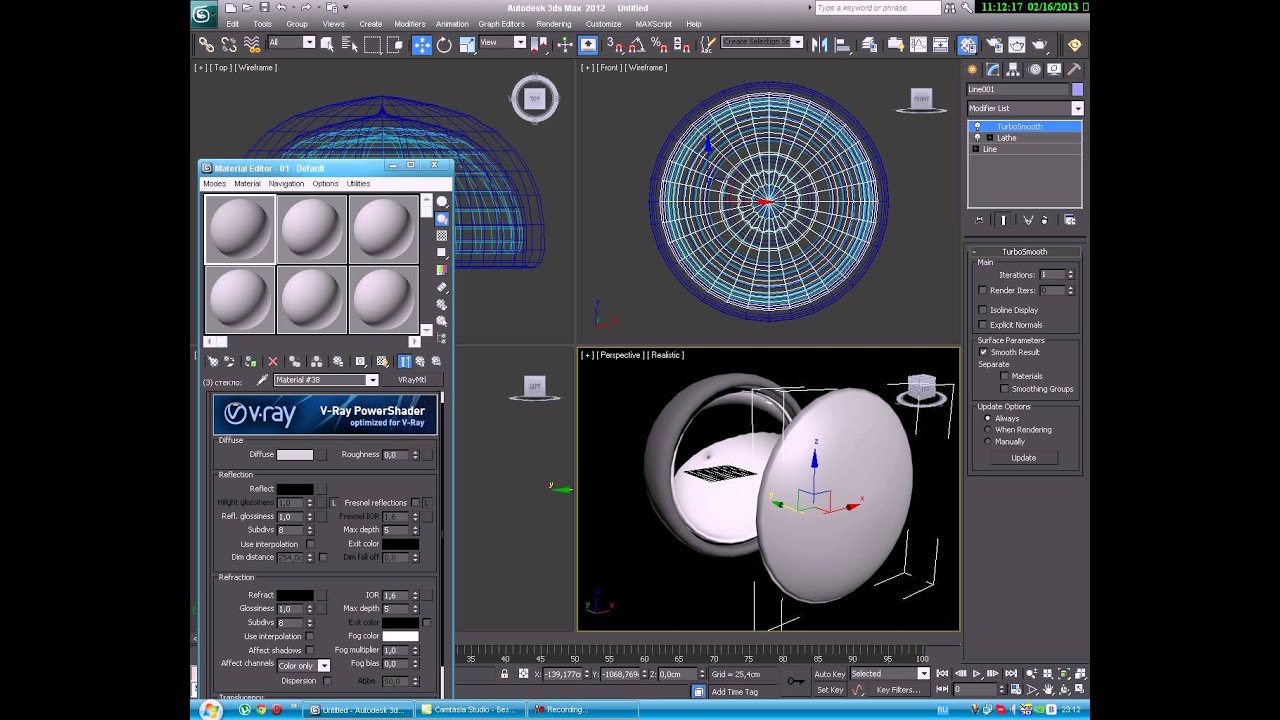Toggle the 3D Snaps icon
Image resolution: width=1280 pixels, height=720 pixels.
tap(615, 44)
